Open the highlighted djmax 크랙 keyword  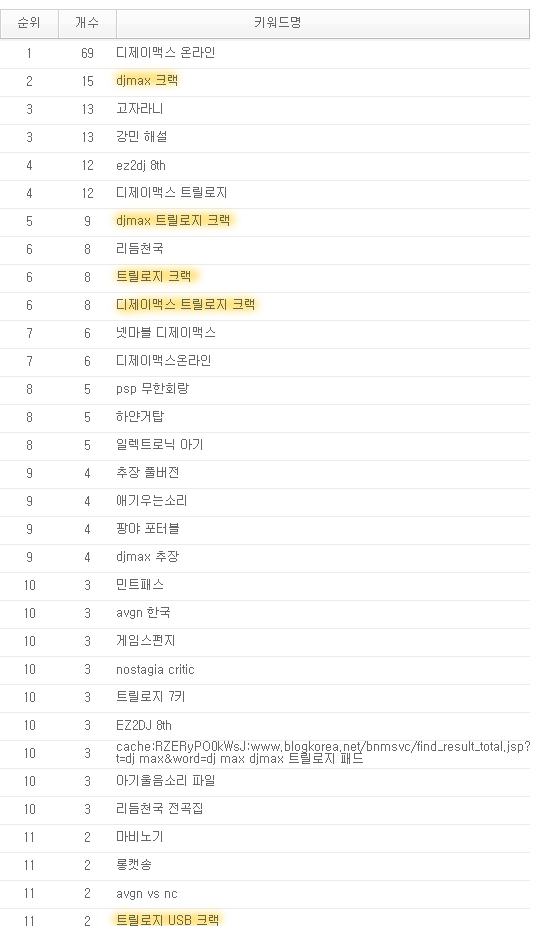point(147,81)
